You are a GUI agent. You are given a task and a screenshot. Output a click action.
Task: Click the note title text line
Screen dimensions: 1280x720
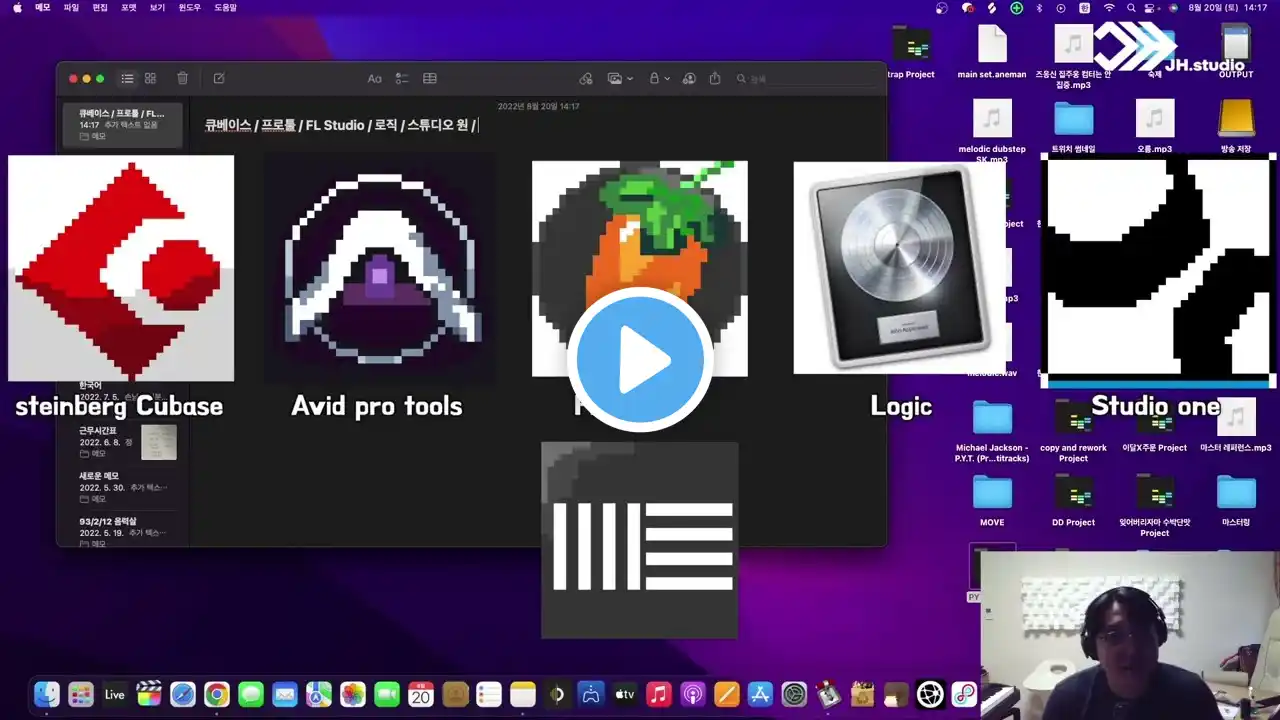click(341, 125)
